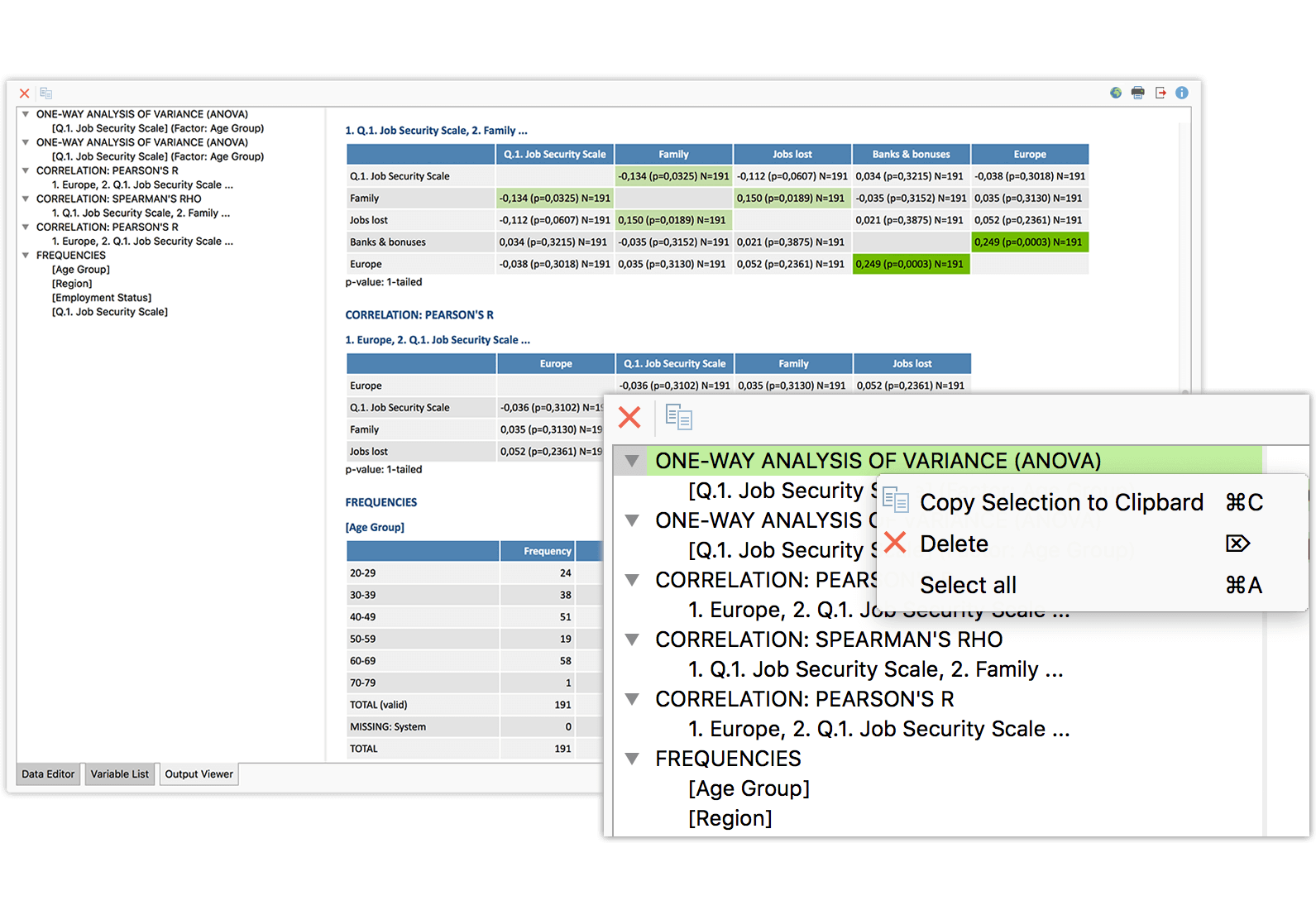Click the printer icon at top right
Screen dimensions: 1316x915
point(1138,93)
